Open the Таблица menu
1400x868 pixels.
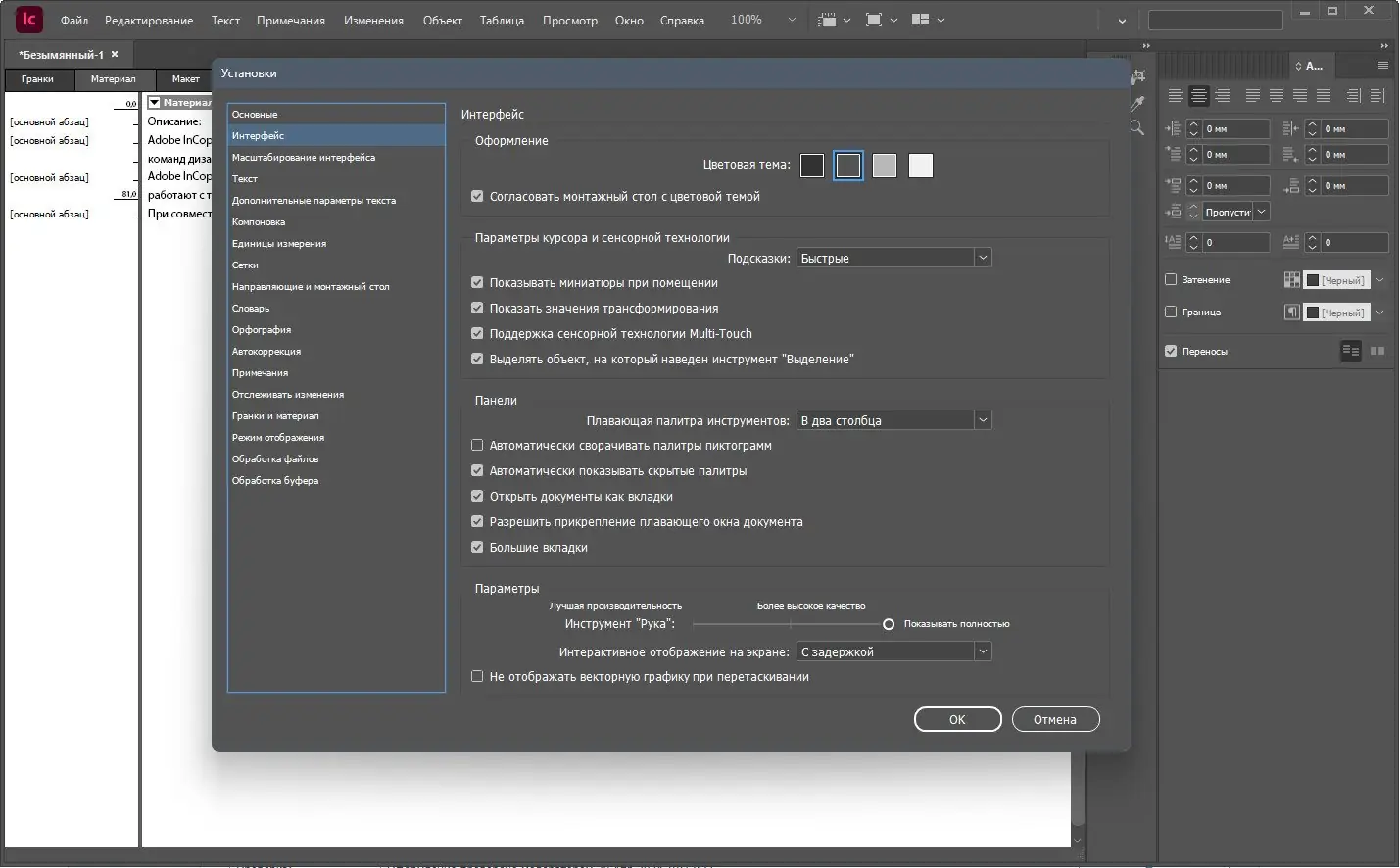point(502,21)
